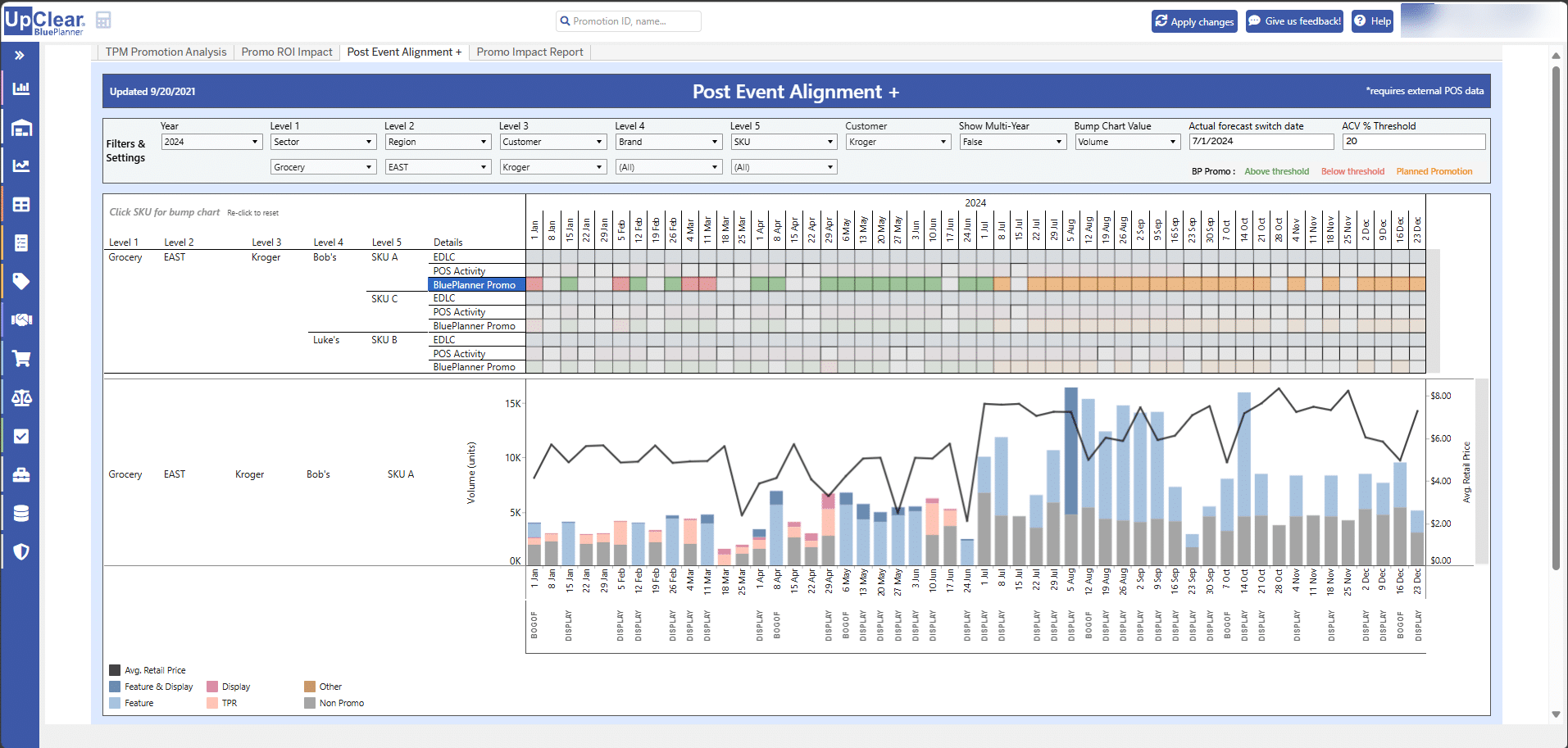The width and height of the screenshot is (1568, 748).
Task: Select highlighted BluePlanner Promo row for SKU A
Action: [x=476, y=285]
